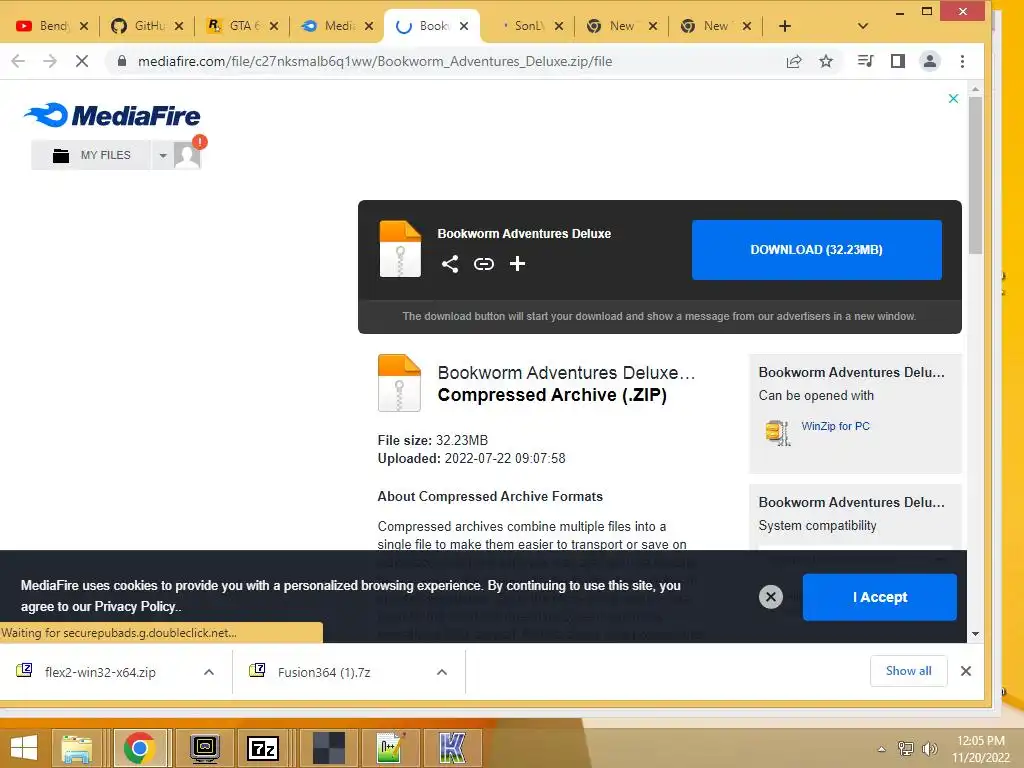Open the monitor app on taskbar
Image resolution: width=1024 pixels, height=768 pixels.
point(205,748)
